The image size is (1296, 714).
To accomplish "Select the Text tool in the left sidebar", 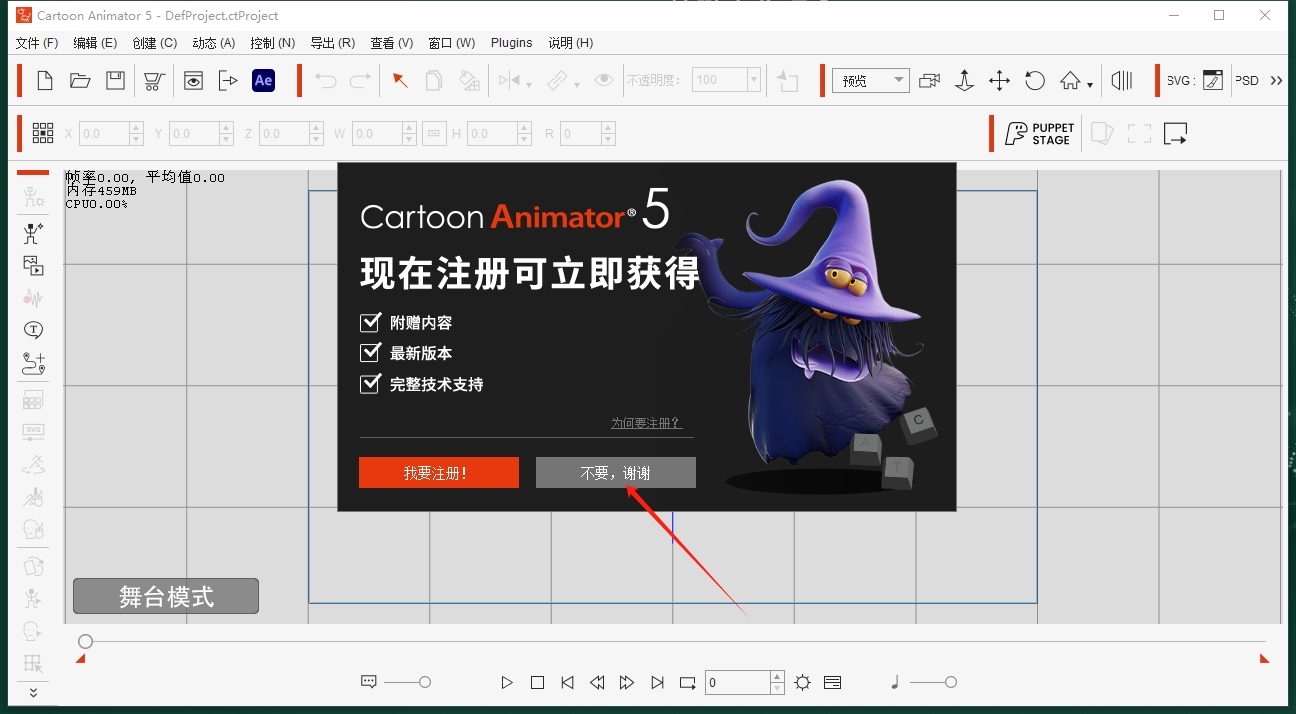I will (33, 329).
